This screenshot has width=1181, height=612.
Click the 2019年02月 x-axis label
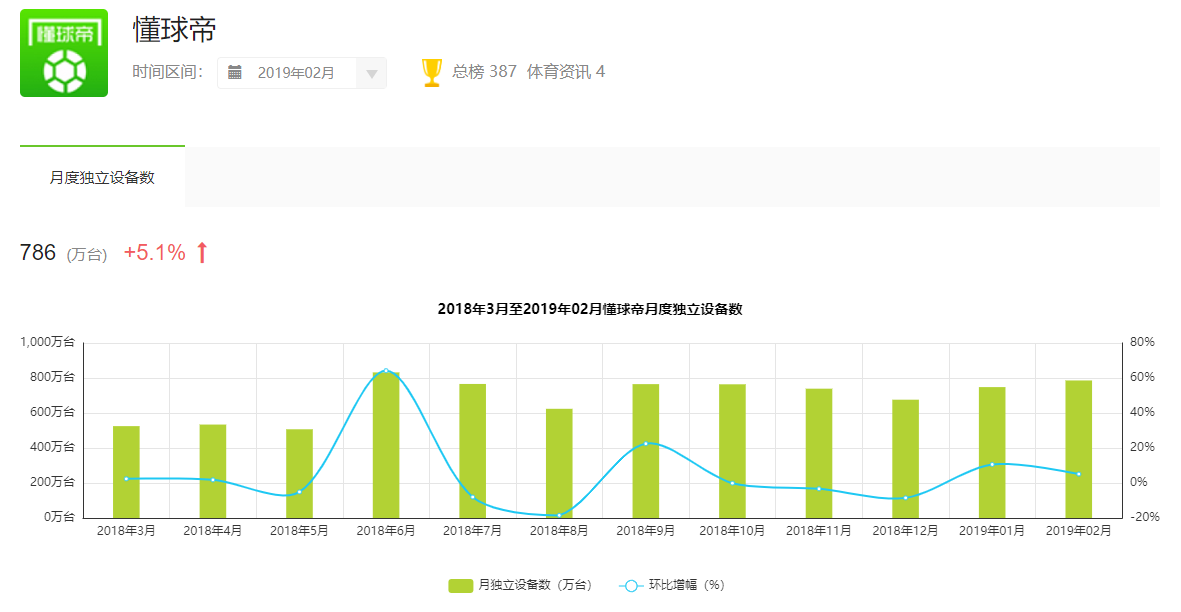pos(1079,531)
